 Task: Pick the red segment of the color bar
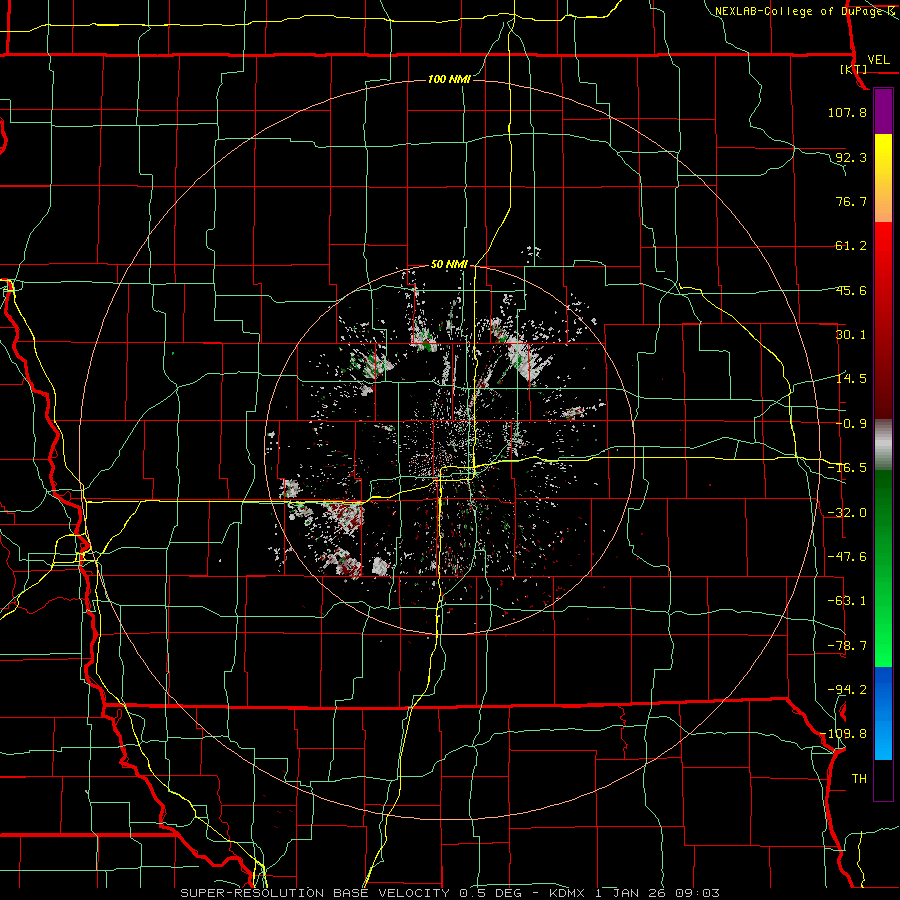pyautogui.click(x=883, y=321)
